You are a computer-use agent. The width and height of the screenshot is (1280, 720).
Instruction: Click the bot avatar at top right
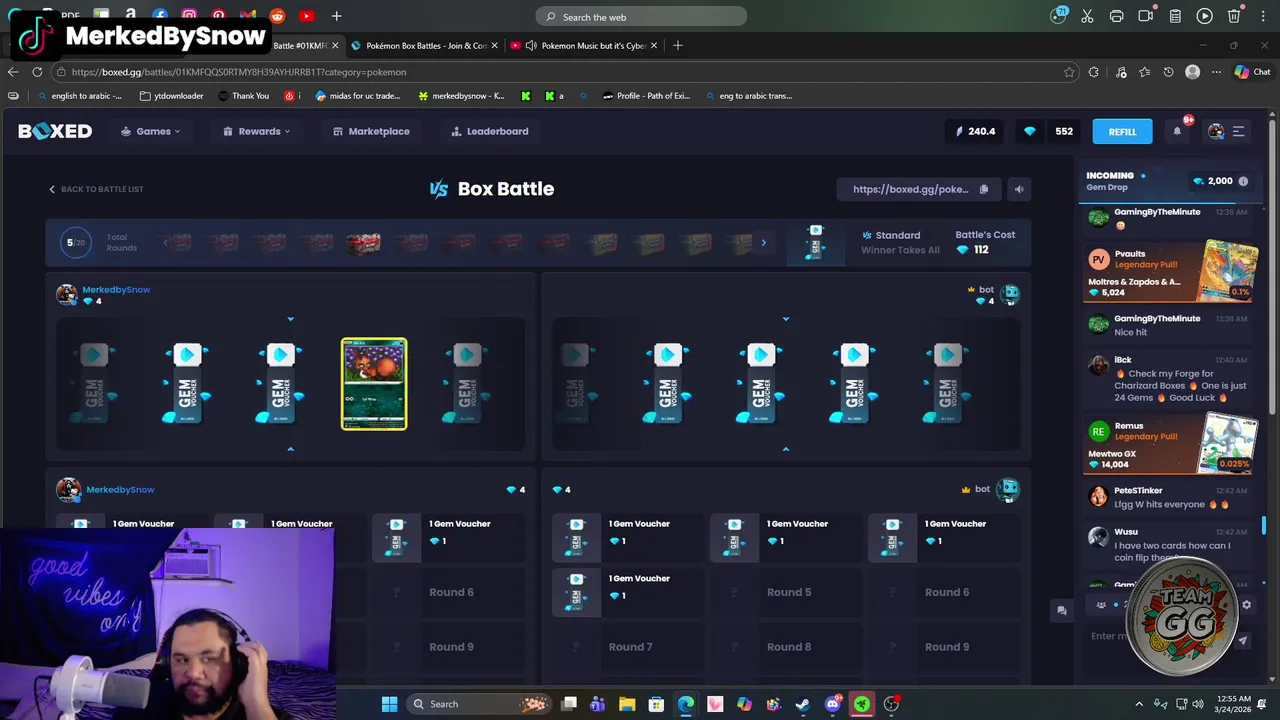click(1010, 294)
